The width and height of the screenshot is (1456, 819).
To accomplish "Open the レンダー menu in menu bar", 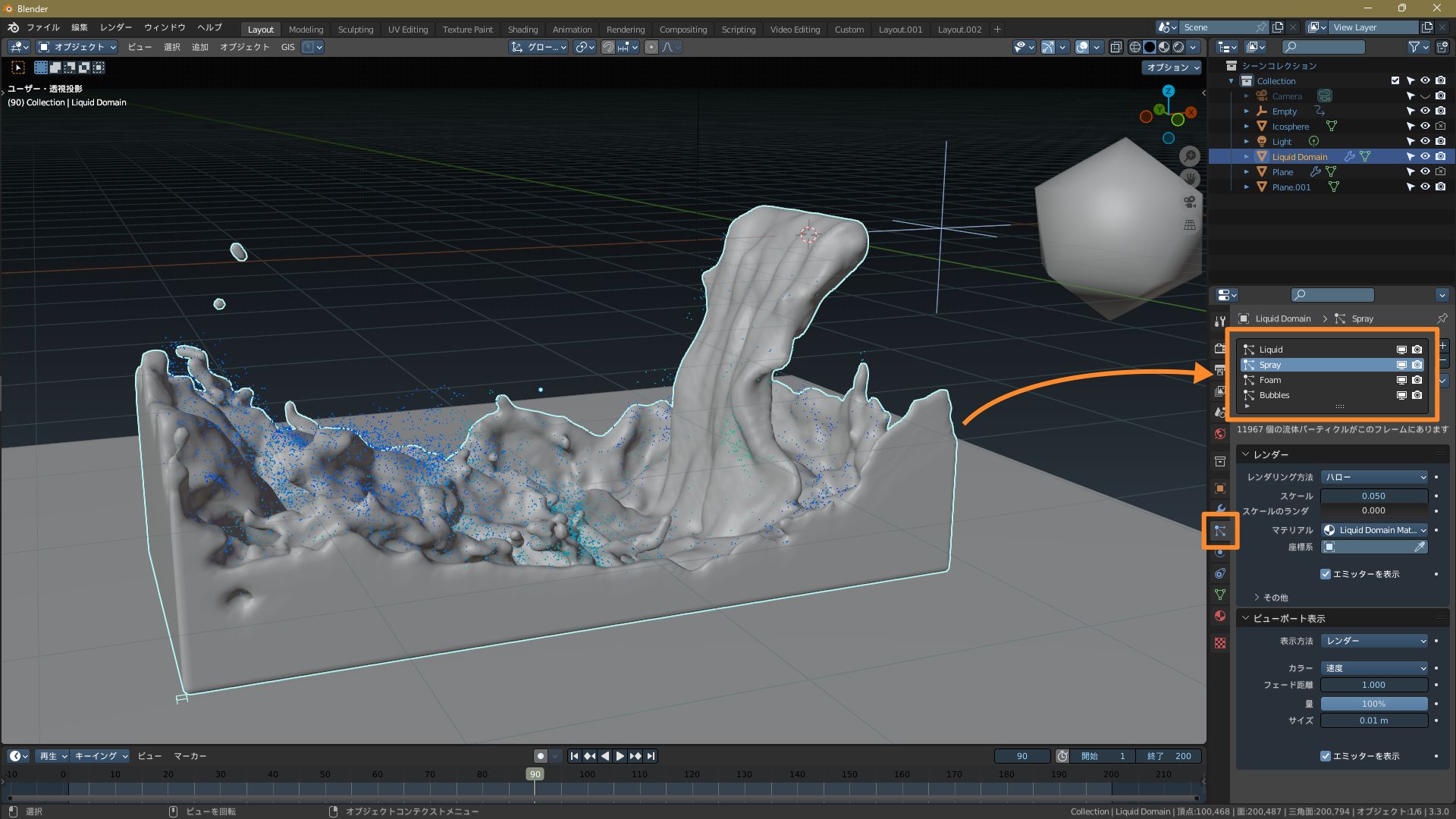I will pos(115,27).
